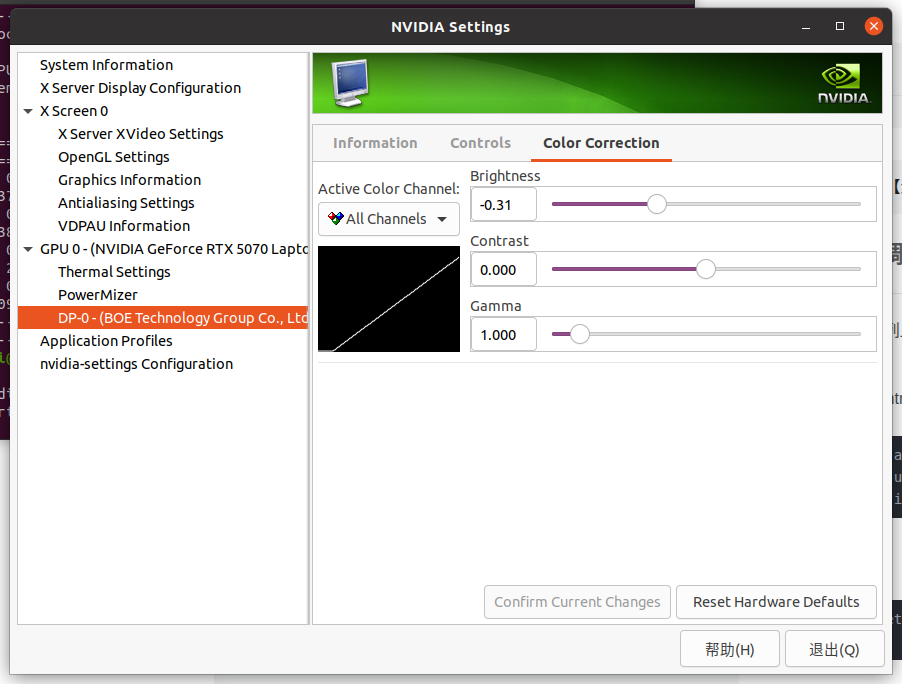The width and height of the screenshot is (902, 684).
Task: Open X Server Display Configuration
Action: (140, 88)
